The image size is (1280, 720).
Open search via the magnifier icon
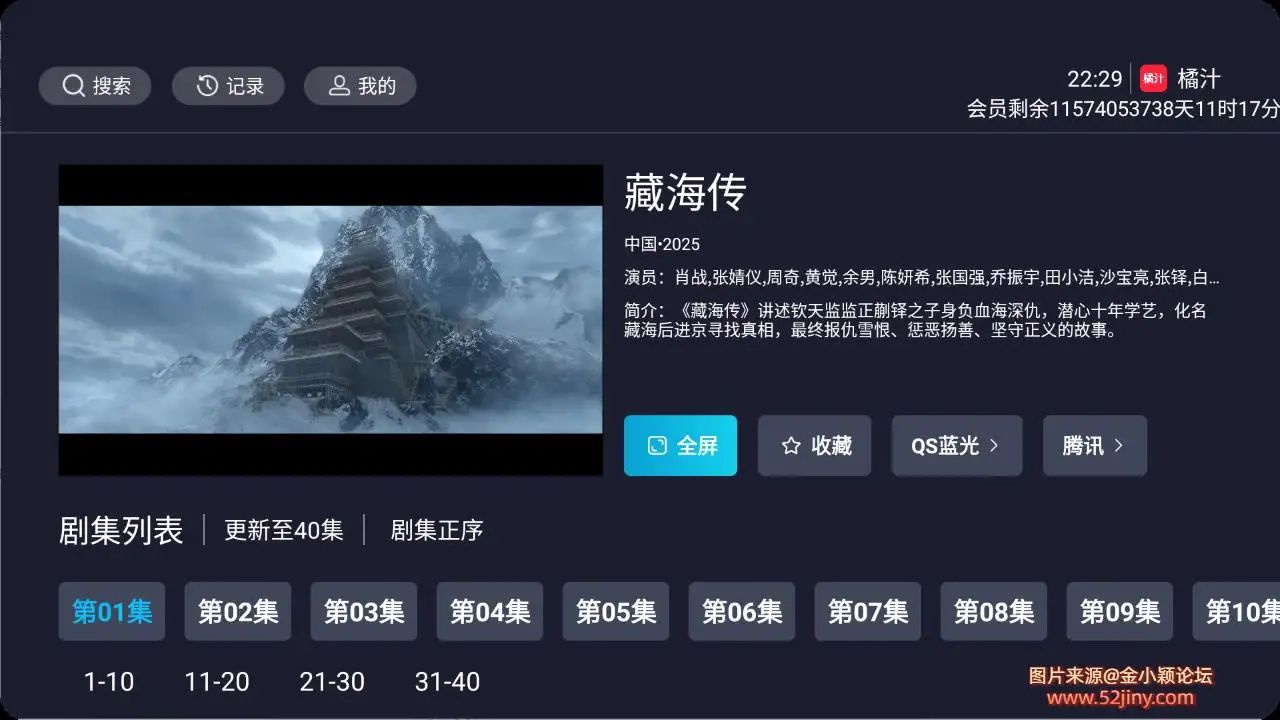coord(73,86)
